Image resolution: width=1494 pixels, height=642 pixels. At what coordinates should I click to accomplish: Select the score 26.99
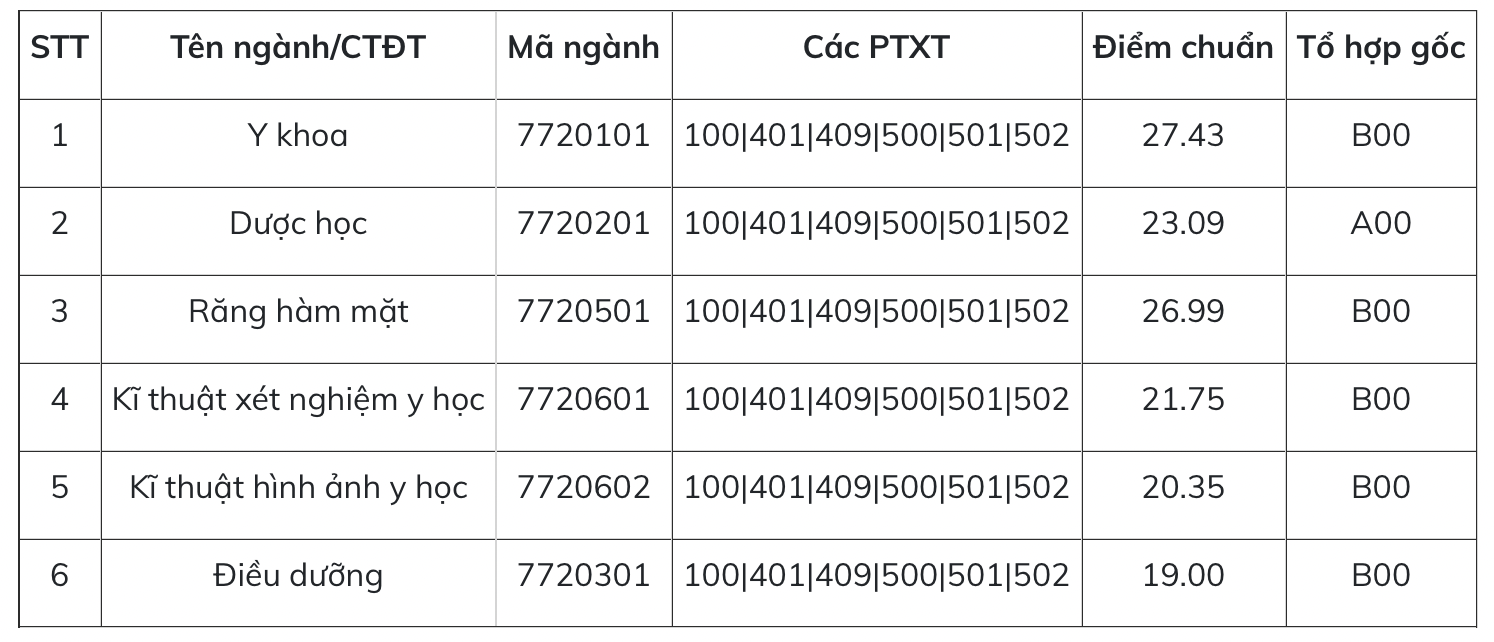[x=1183, y=311]
